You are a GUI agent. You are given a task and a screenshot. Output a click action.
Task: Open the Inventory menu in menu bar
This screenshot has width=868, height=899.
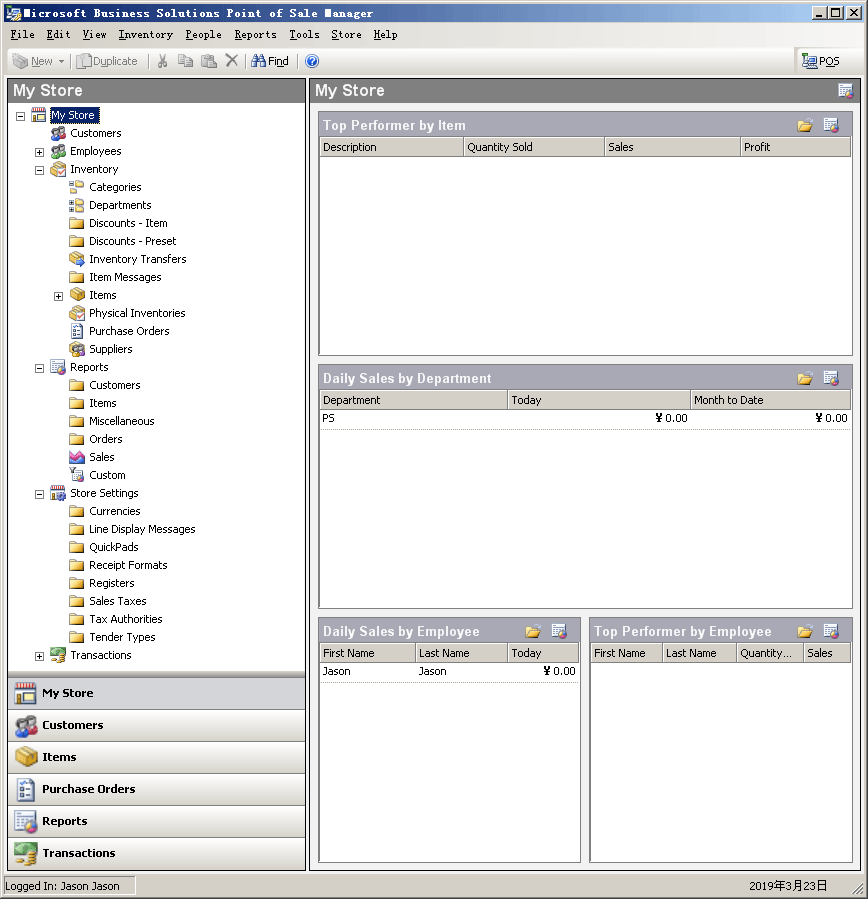click(145, 34)
